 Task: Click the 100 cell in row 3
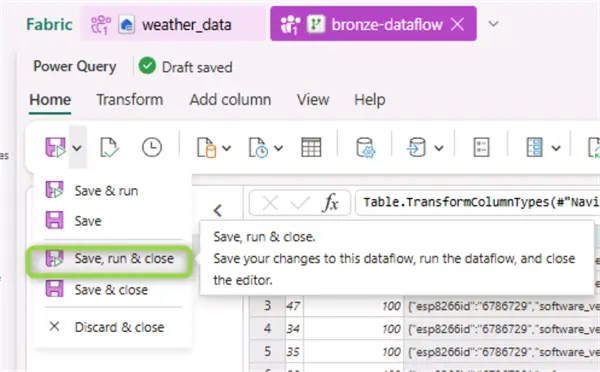(x=354, y=306)
